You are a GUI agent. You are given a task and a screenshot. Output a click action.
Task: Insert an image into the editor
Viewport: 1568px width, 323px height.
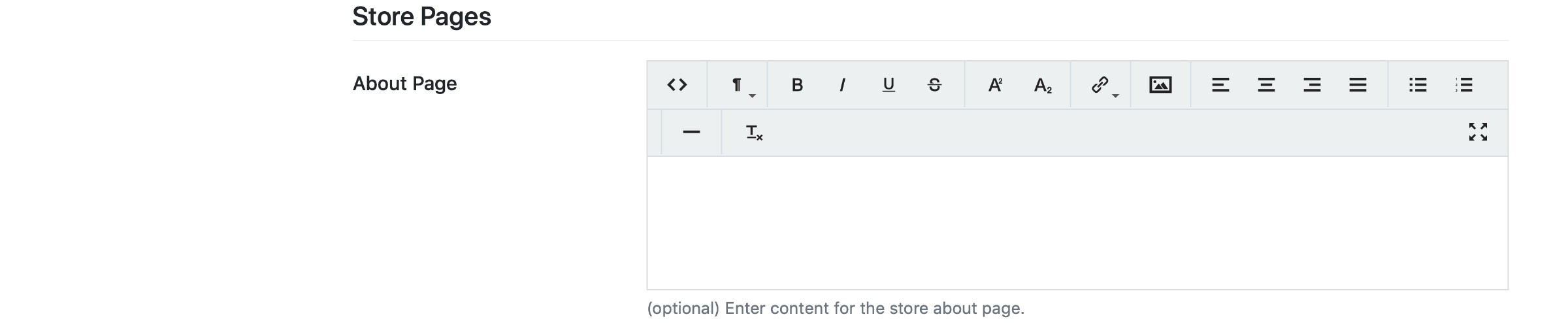(x=1160, y=85)
